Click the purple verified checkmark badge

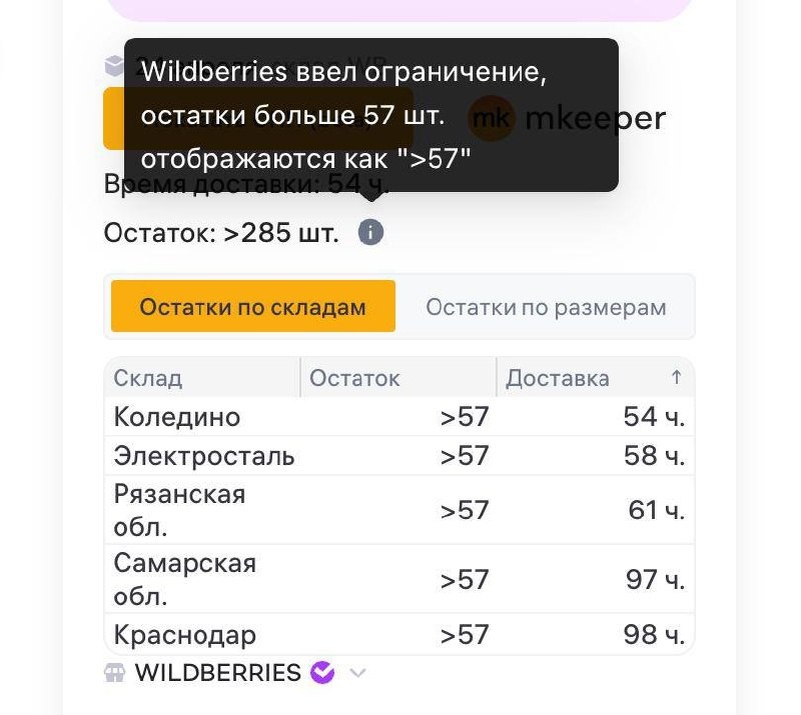click(x=323, y=672)
